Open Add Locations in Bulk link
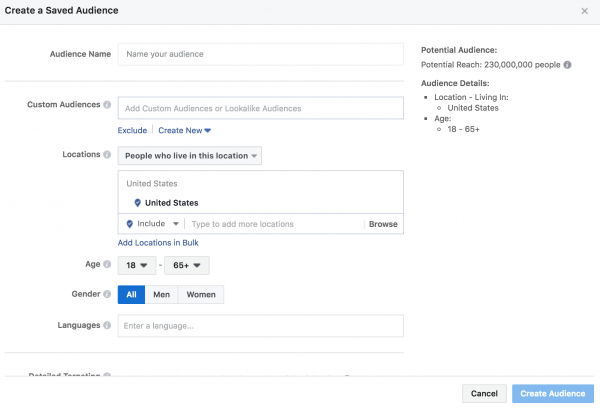The image size is (600, 409). tap(158, 243)
